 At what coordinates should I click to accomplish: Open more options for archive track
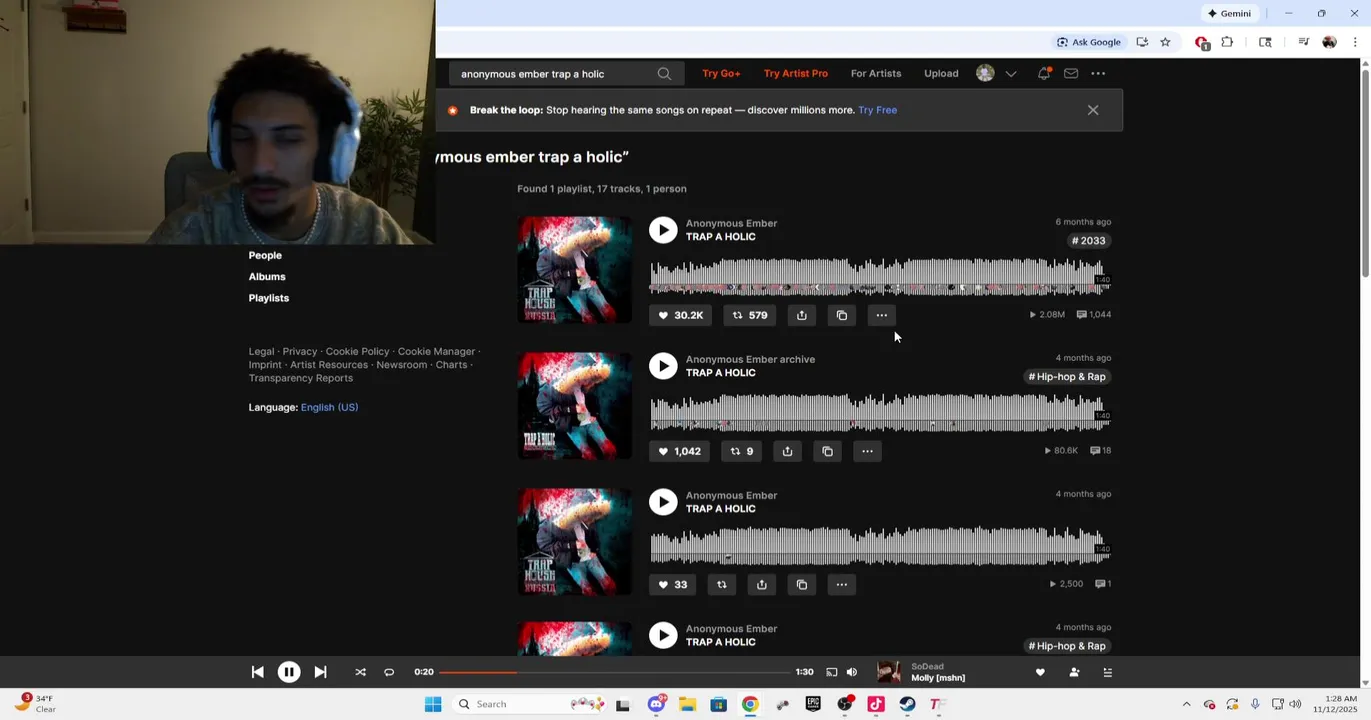[x=868, y=451]
